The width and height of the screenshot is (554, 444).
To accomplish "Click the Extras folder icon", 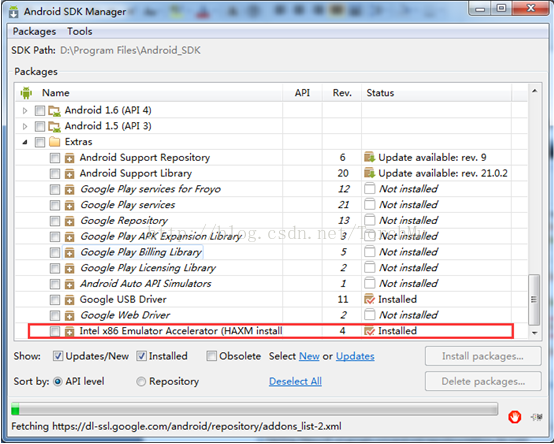I will [x=54, y=142].
